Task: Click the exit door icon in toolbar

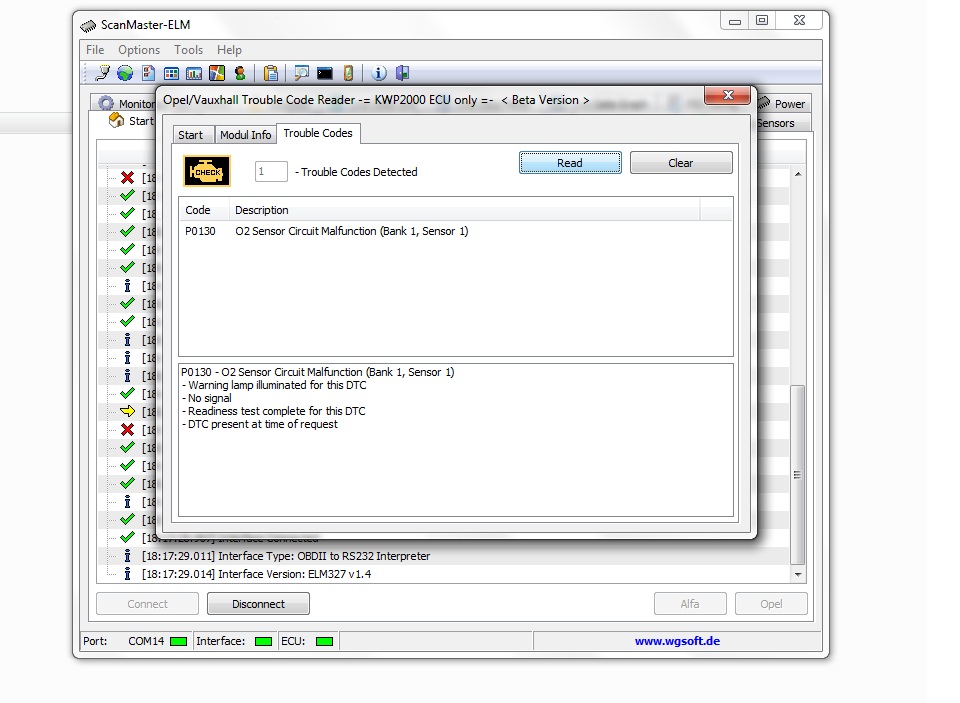Action: click(x=402, y=73)
